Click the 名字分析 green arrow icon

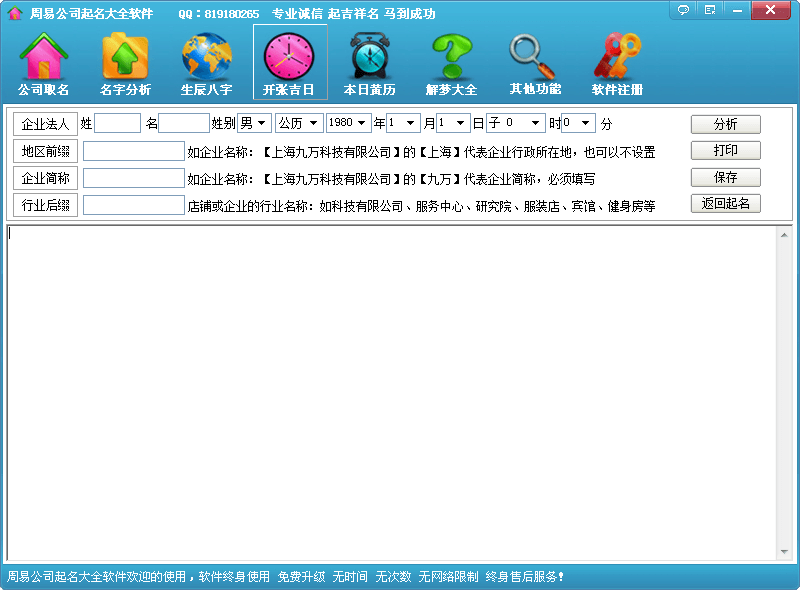125,59
